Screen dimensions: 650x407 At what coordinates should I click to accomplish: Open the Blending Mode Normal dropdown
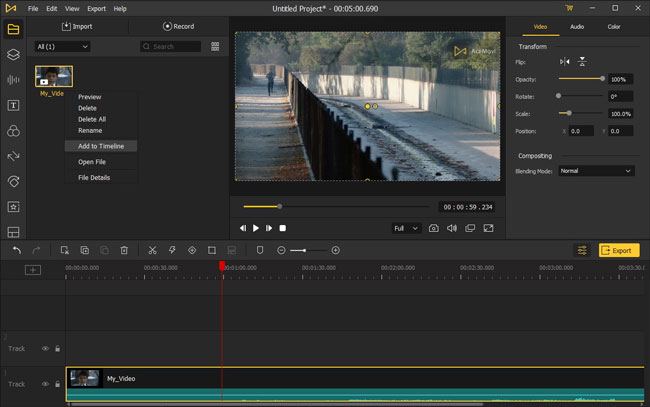(x=596, y=171)
